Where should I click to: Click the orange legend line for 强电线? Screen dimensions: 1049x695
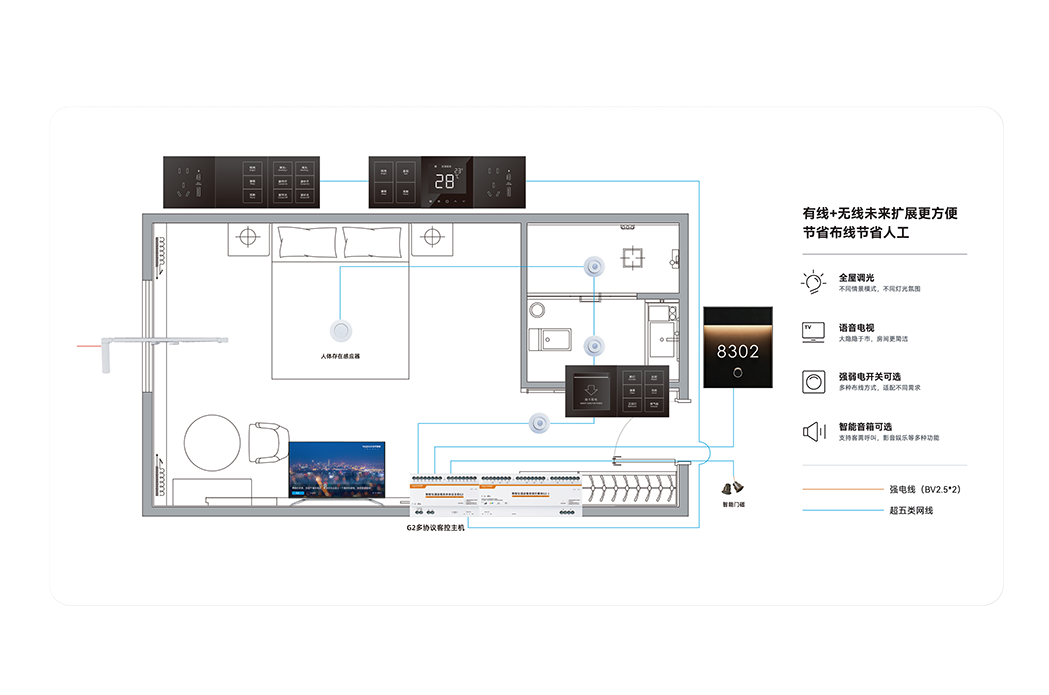(x=843, y=490)
